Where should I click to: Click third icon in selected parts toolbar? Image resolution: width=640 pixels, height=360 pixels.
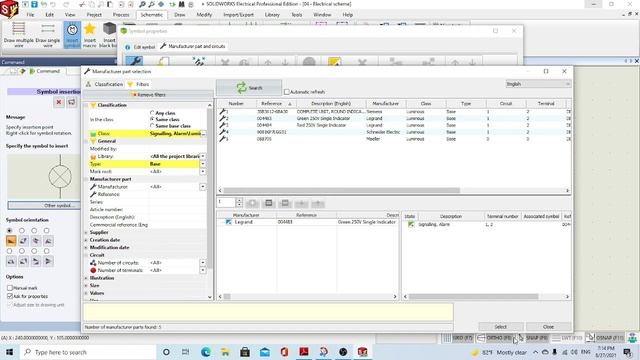pos(285,203)
